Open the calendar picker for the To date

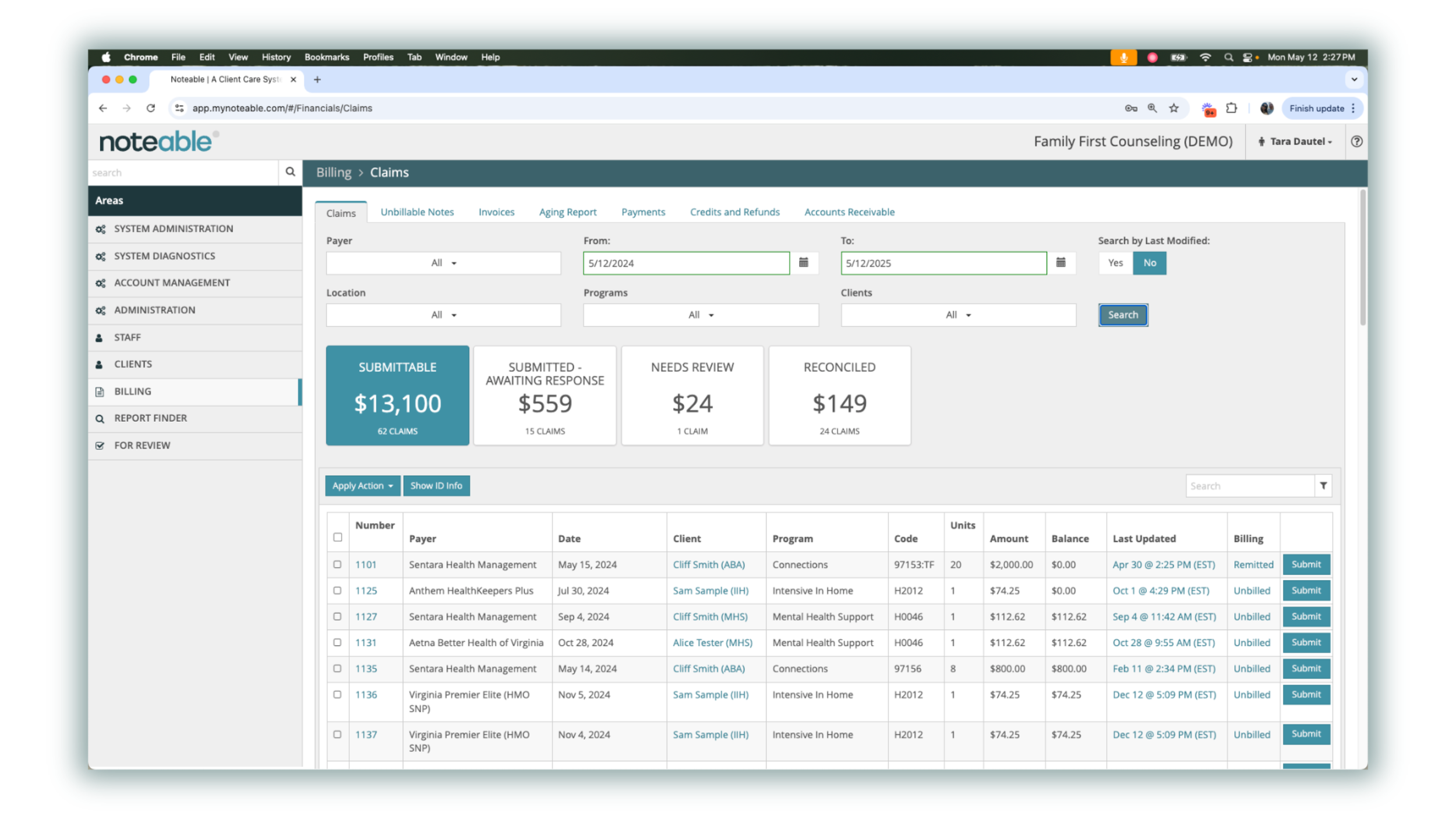tap(1061, 263)
